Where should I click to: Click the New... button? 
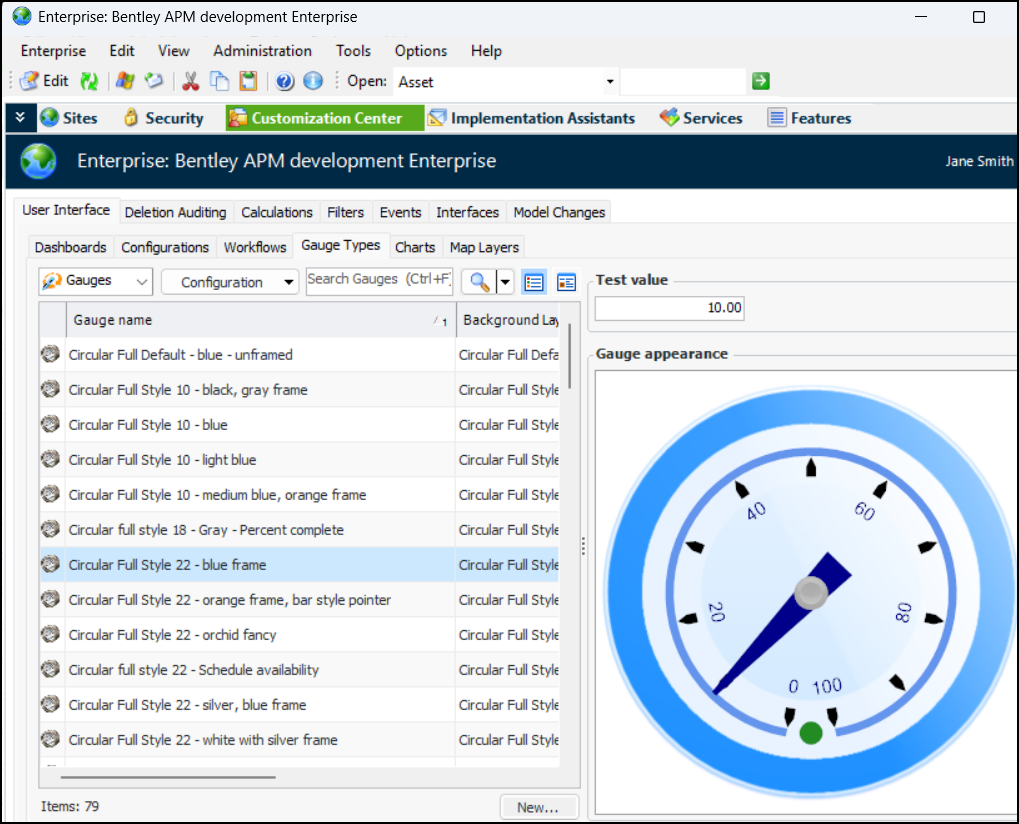(538, 807)
